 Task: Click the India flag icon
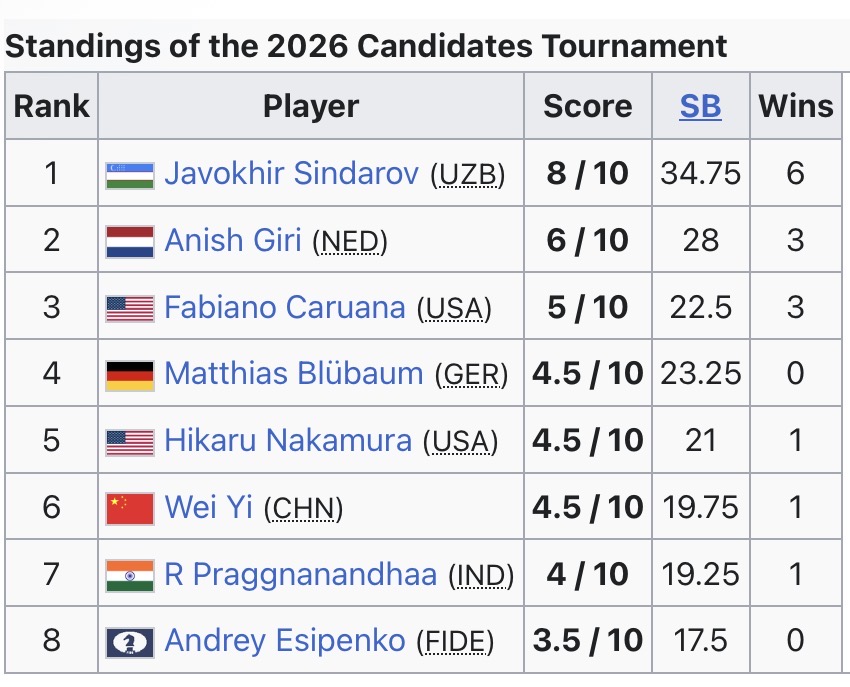[x=130, y=575]
